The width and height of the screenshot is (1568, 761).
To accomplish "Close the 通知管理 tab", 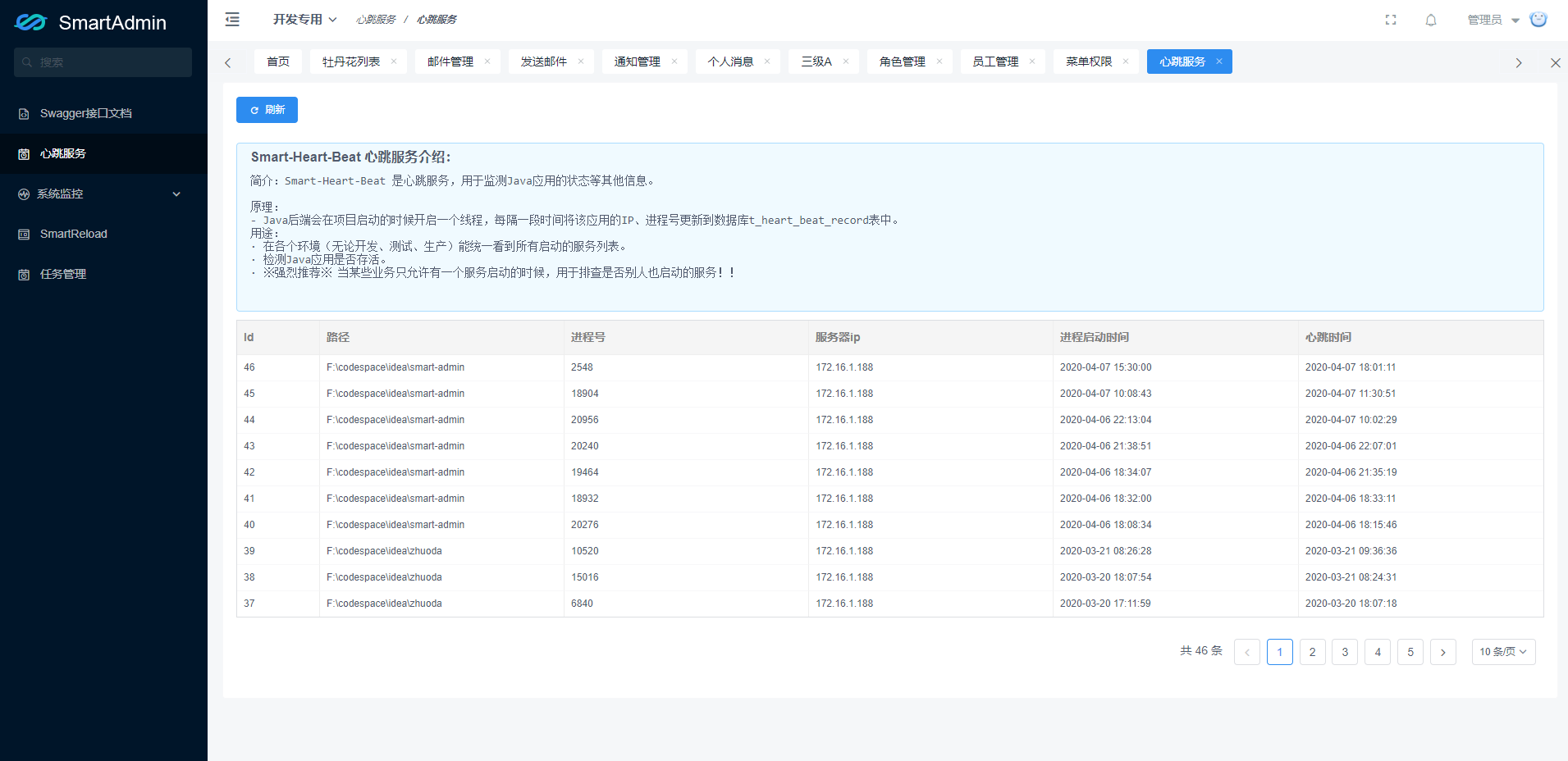I will [674, 62].
